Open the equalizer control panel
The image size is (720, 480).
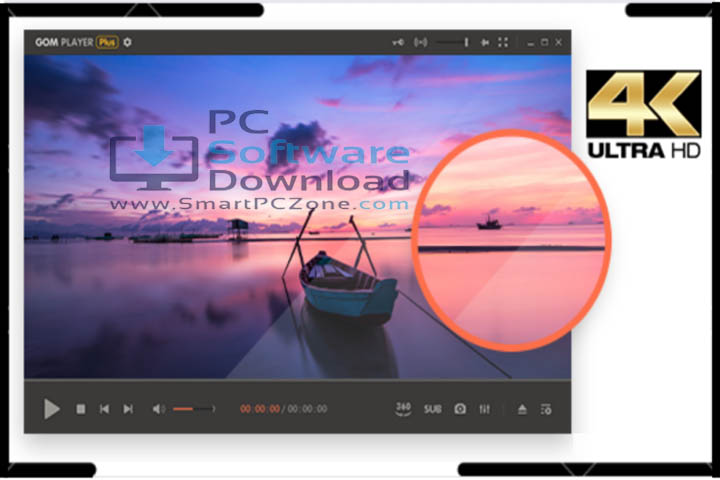point(484,409)
